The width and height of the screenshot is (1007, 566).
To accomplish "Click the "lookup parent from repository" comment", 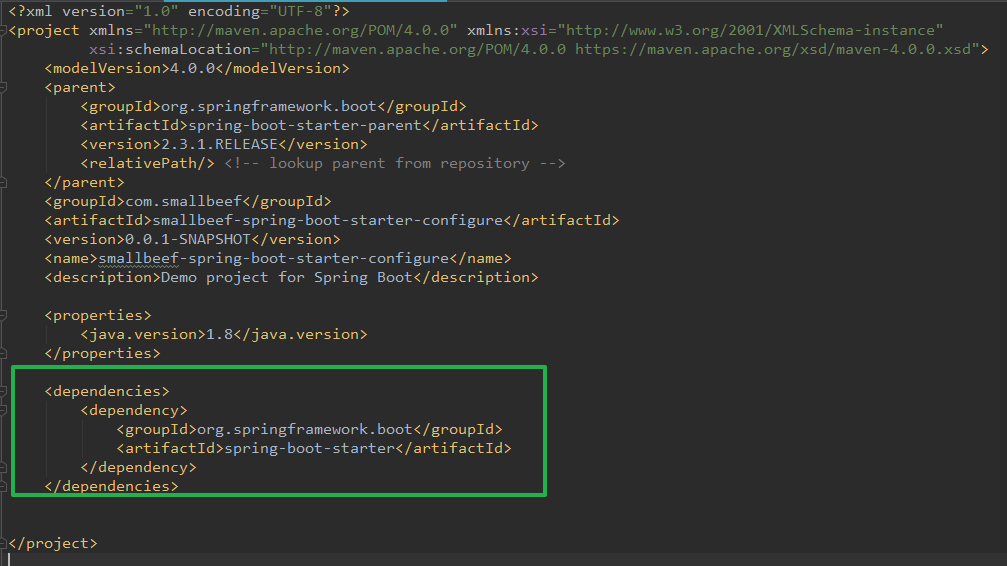I will point(395,163).
